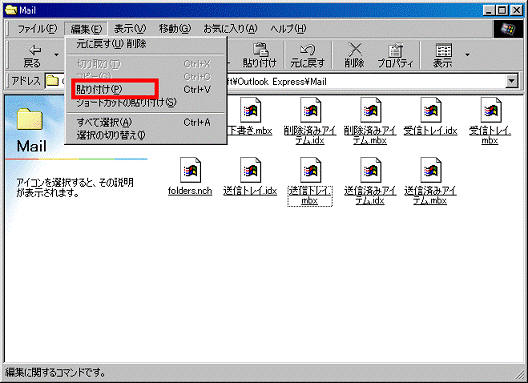Click the 送信トレイ.idx file name label

coord(250,191)
